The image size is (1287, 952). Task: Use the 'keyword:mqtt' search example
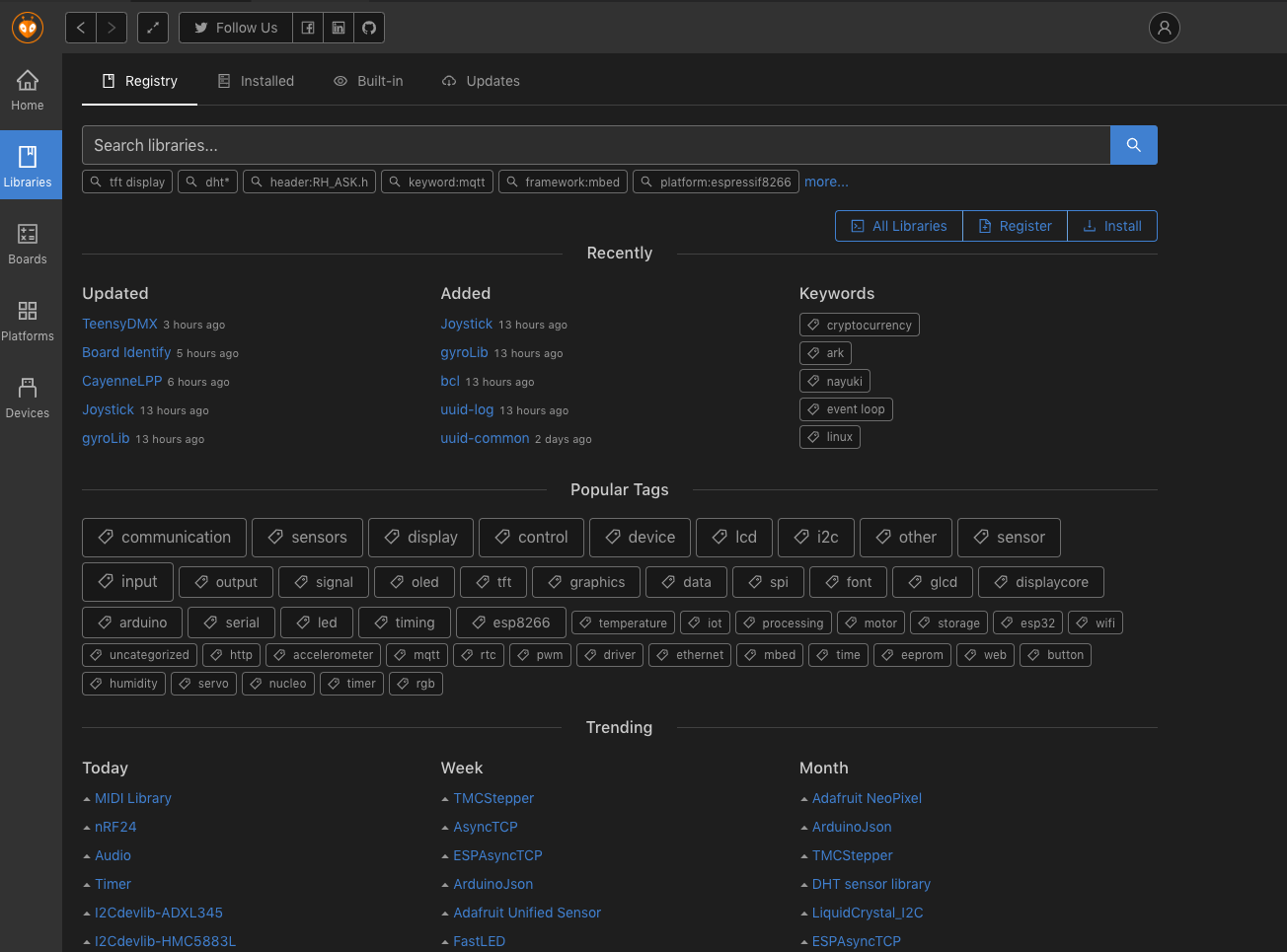click(x=437, y=183)
